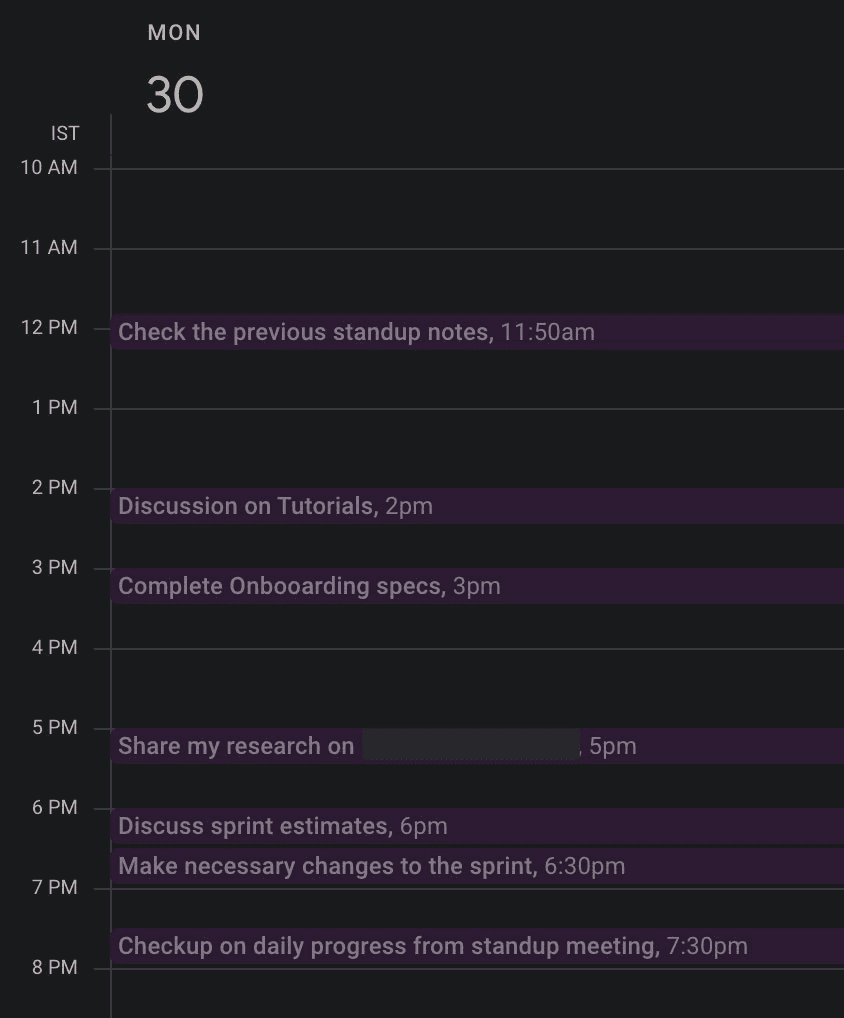Click the MON day header label
844x1018 pixels.
tap(173, 32)
